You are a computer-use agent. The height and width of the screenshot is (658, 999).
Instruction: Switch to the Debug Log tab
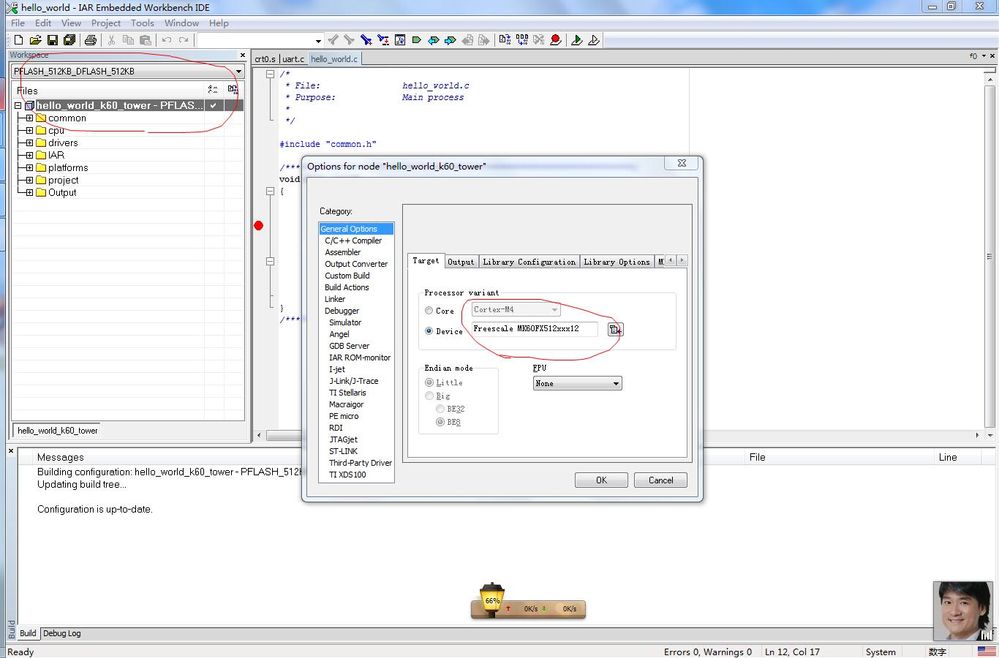click(62, 633)
